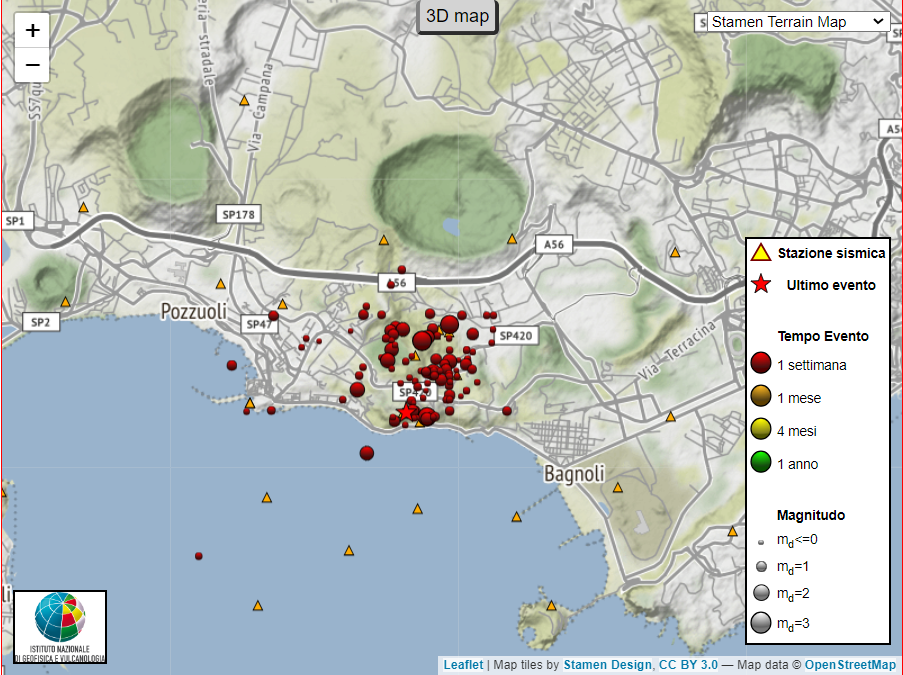
Task: Open the Leaflet attribution link
Action: [x=463, y=665]
